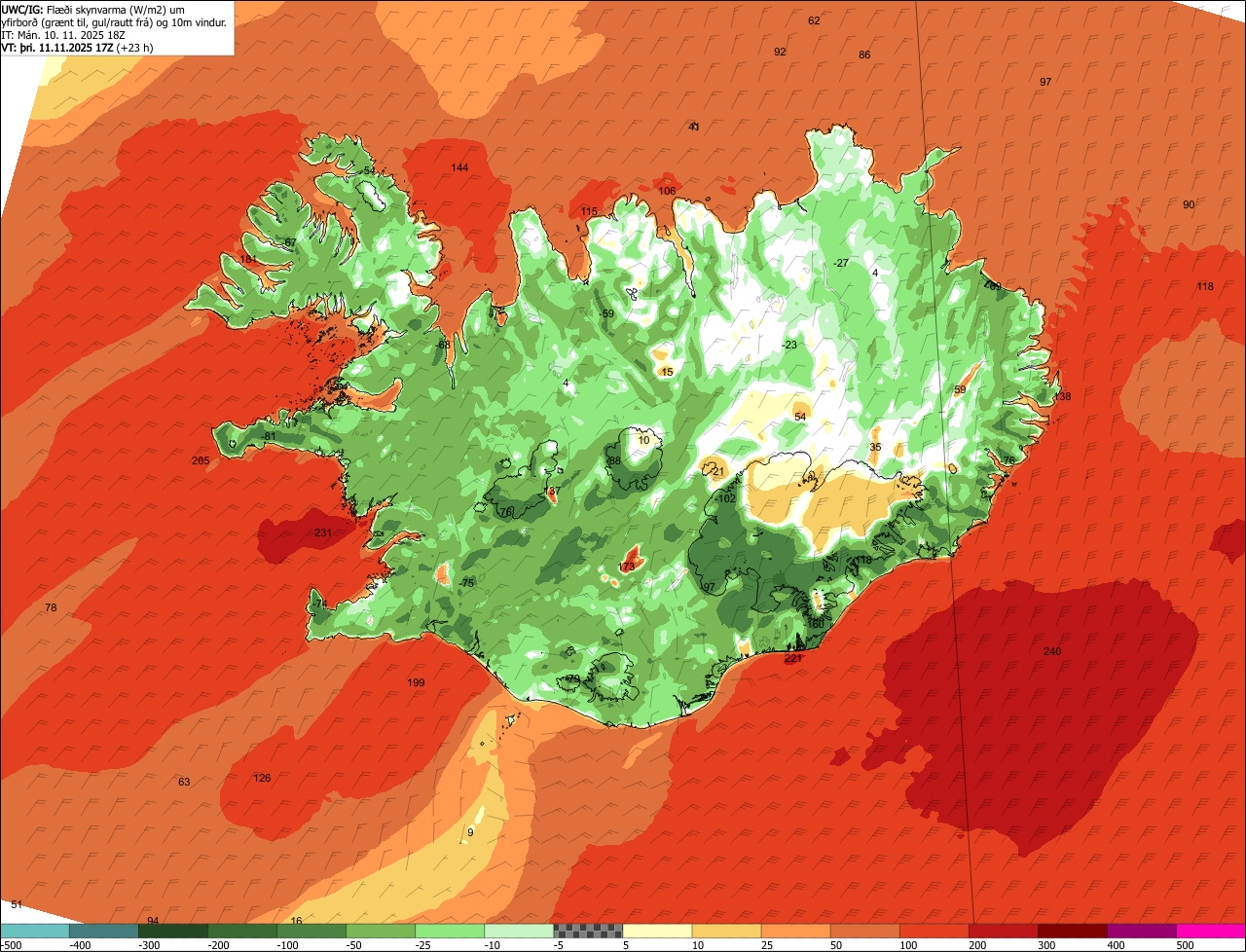Click the -27 value in northeast Iceland
The image size is (1246, 952).
click(841, 263)
